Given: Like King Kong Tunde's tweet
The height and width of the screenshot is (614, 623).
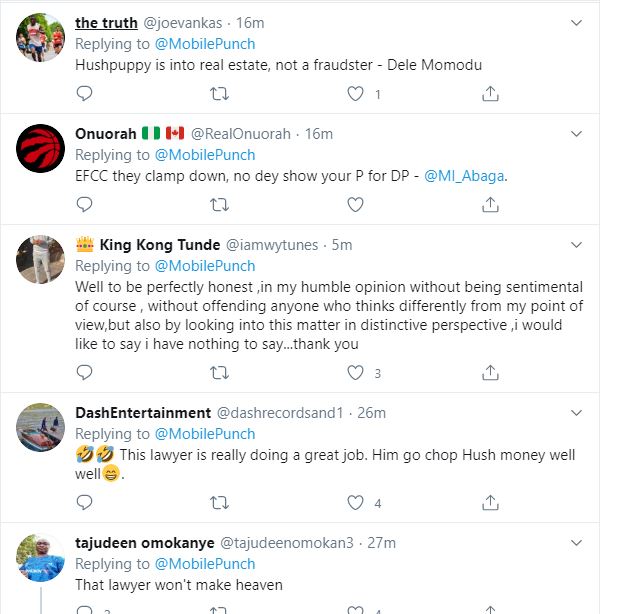Looking at the screenshot, I should click(x=355, y=373).
